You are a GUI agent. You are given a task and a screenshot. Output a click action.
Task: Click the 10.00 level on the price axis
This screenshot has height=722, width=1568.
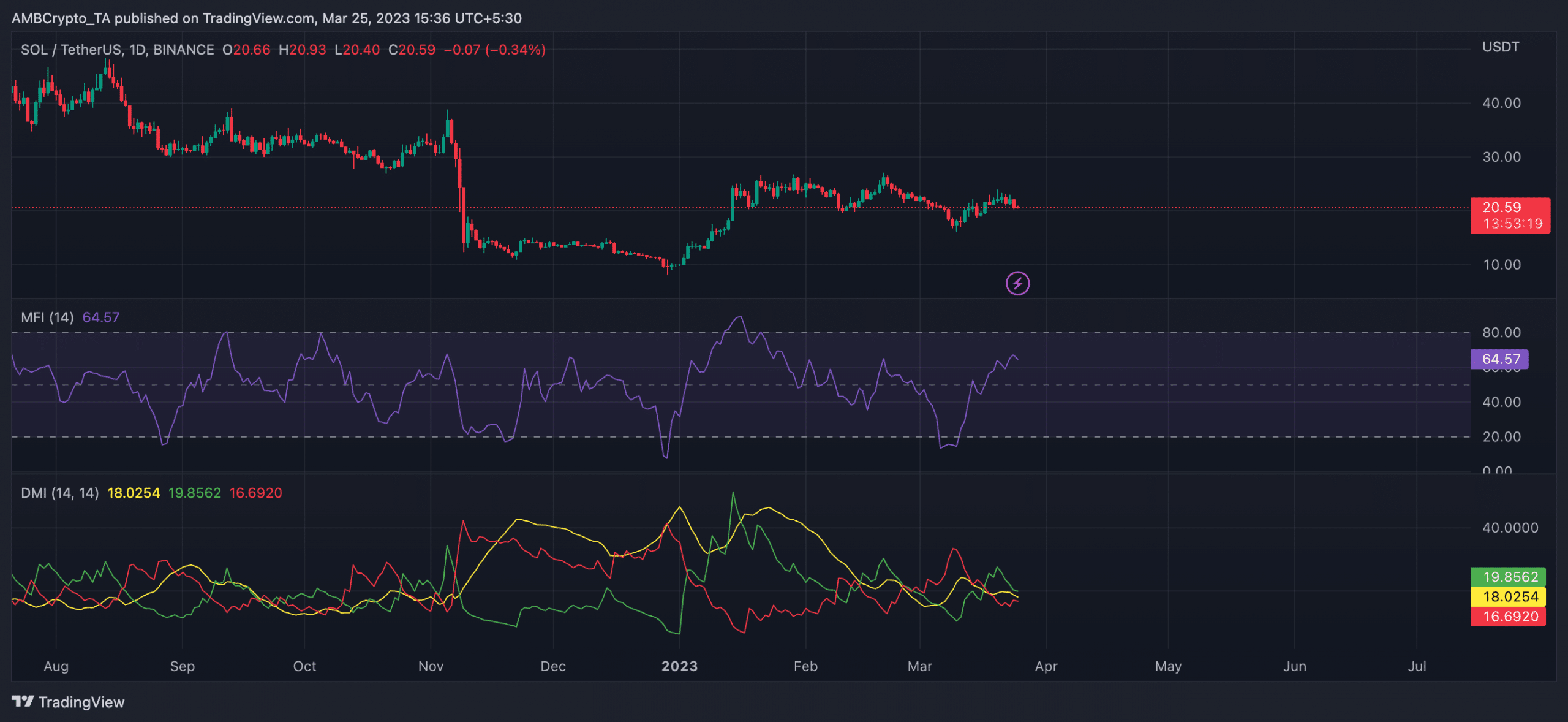point(1501,265)
